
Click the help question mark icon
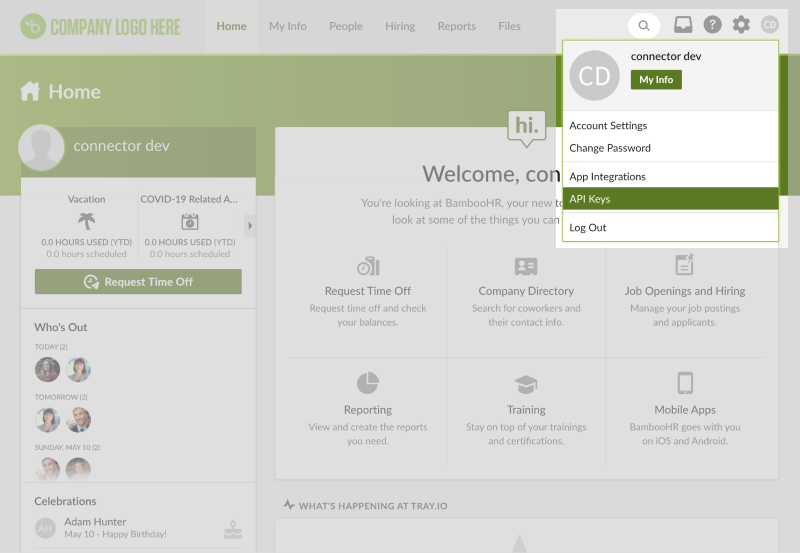point(712,25)
